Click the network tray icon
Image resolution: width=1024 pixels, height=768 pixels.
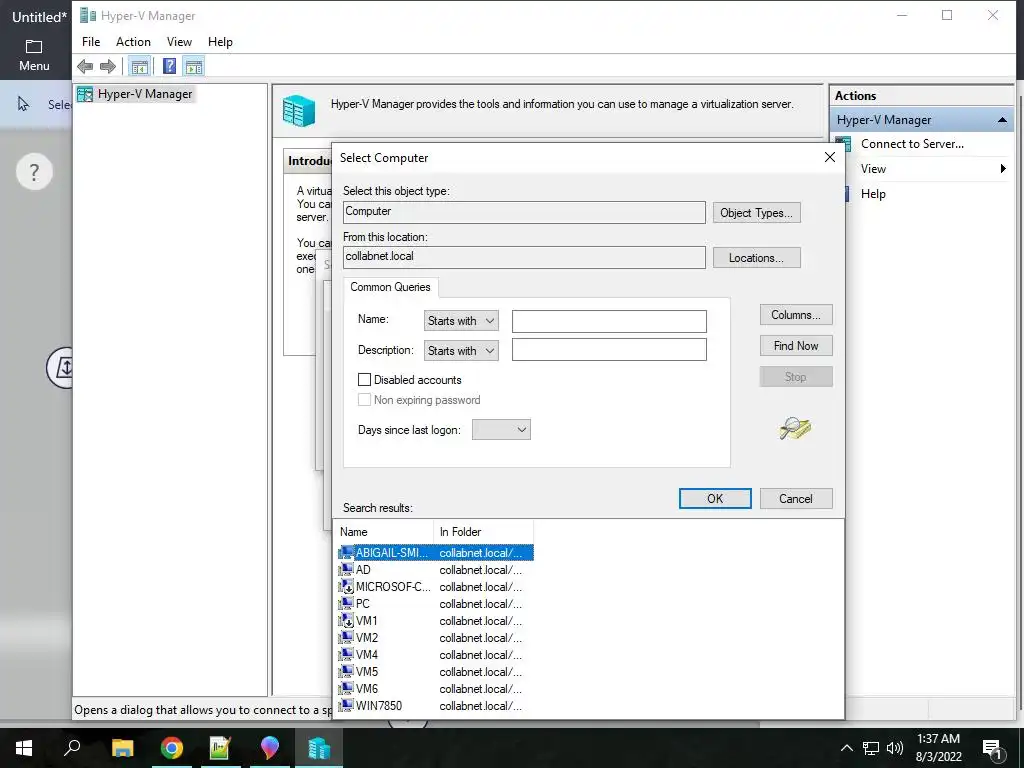click(871, 748)
